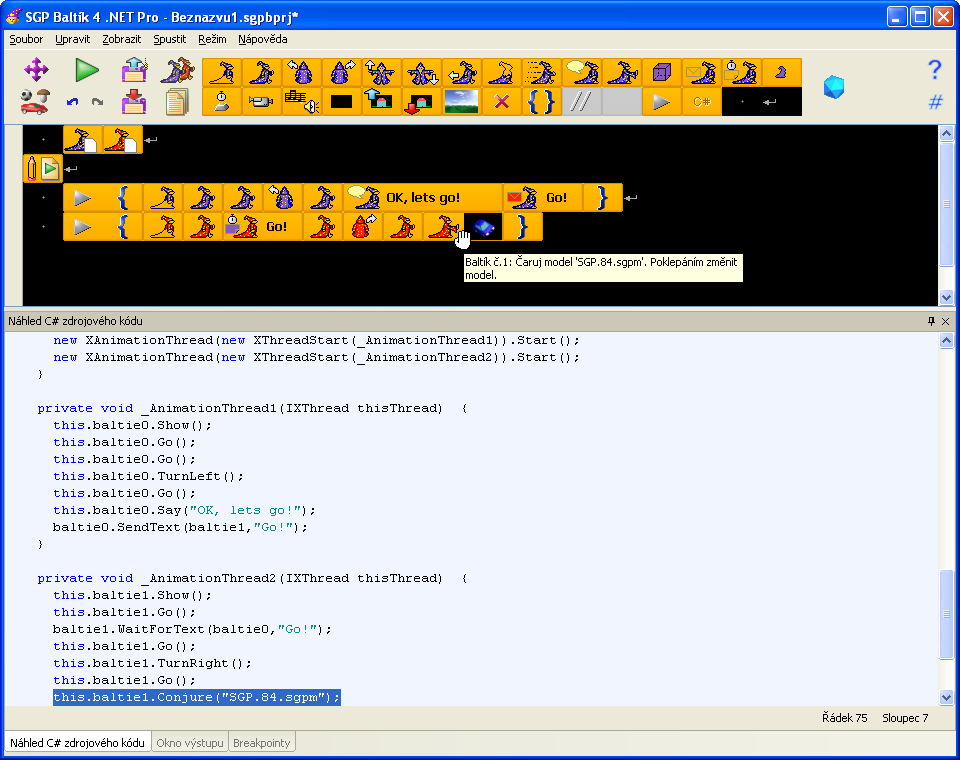The image size is (960, 760).
Task: Click the red X delete icon in the palette
Action: (501, 102)
